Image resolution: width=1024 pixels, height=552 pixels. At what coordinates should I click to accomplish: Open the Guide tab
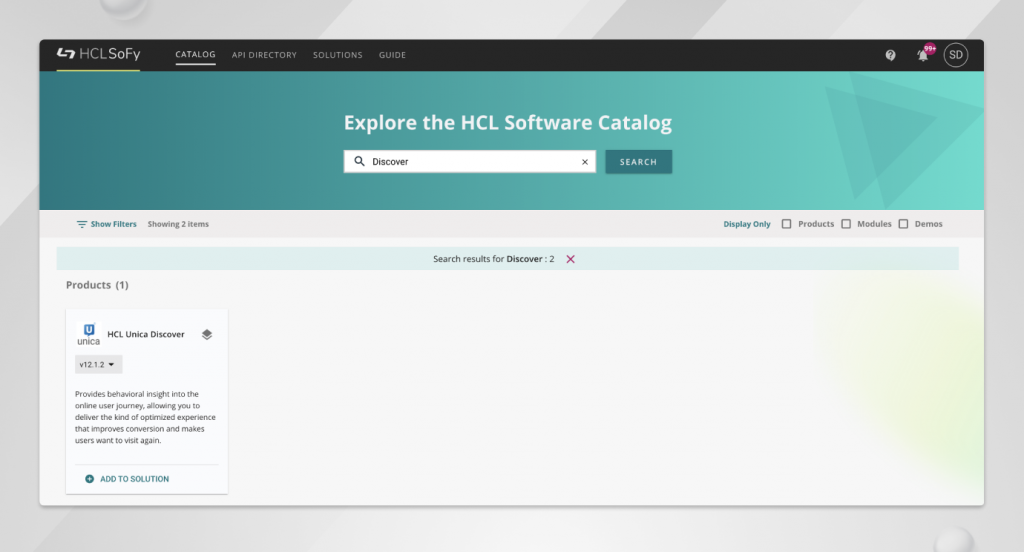(x=392, y=55)
